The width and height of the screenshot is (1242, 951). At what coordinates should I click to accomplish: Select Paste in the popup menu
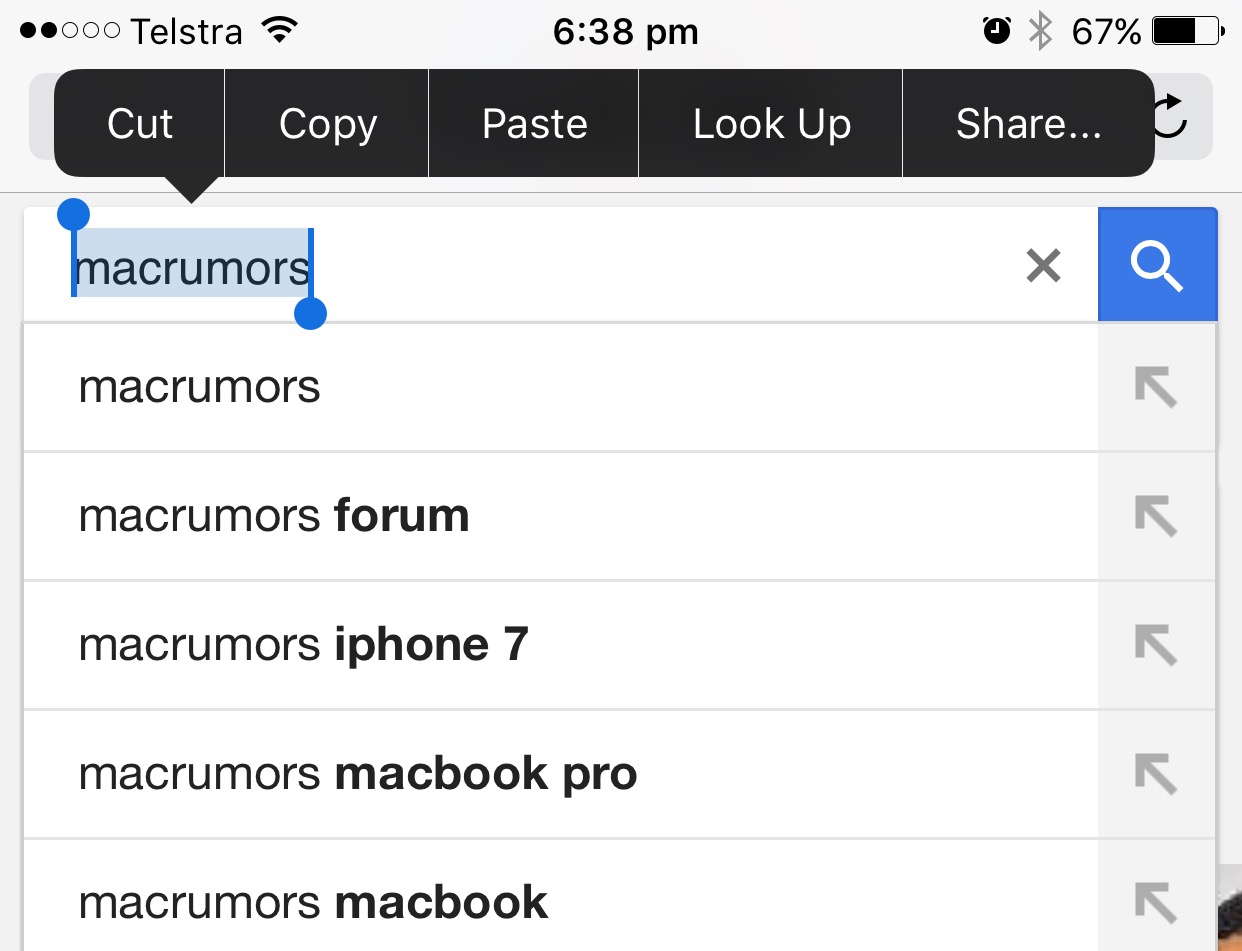tap(534, 124)
